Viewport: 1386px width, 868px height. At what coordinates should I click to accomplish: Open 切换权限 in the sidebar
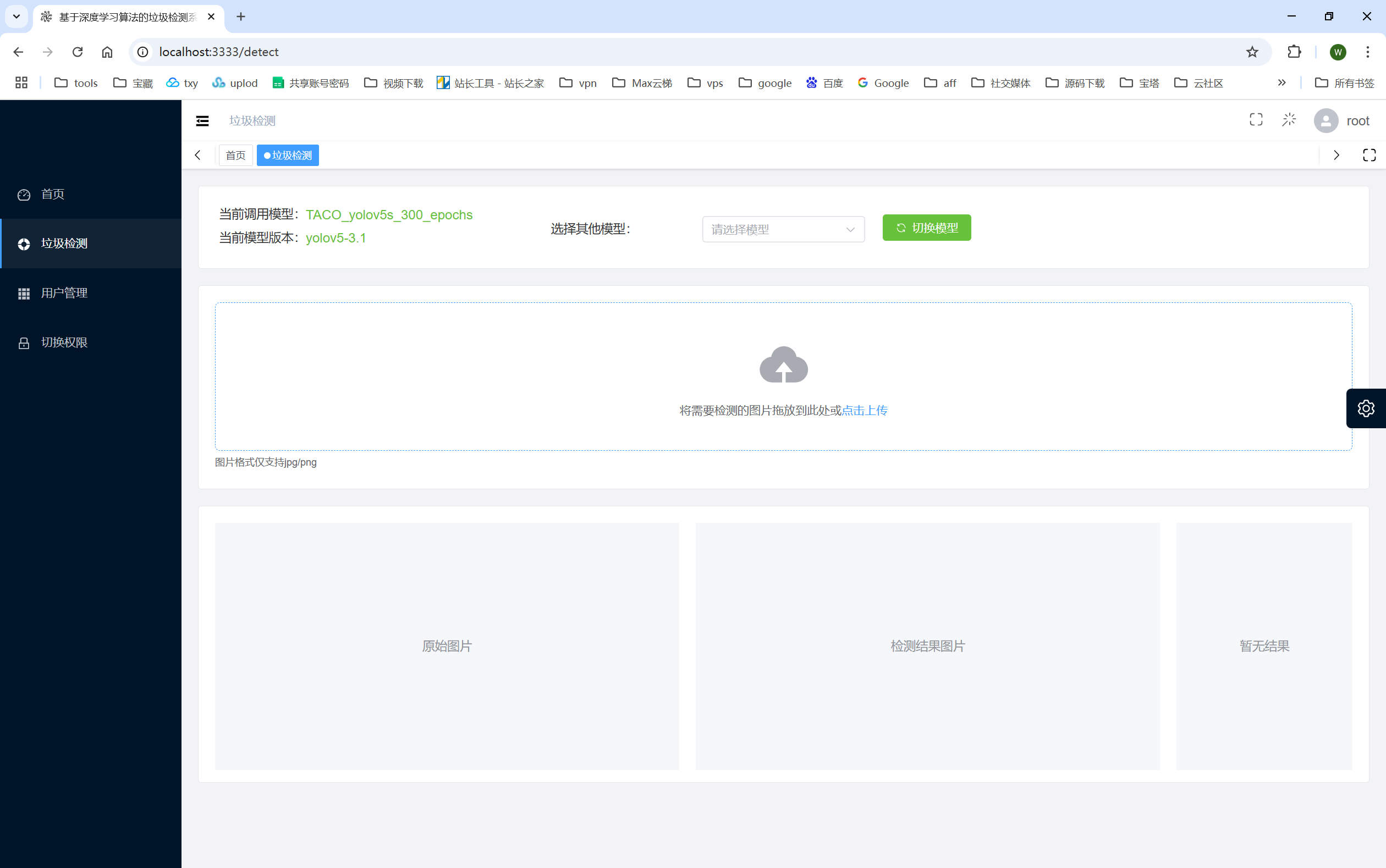coord(91,342)
